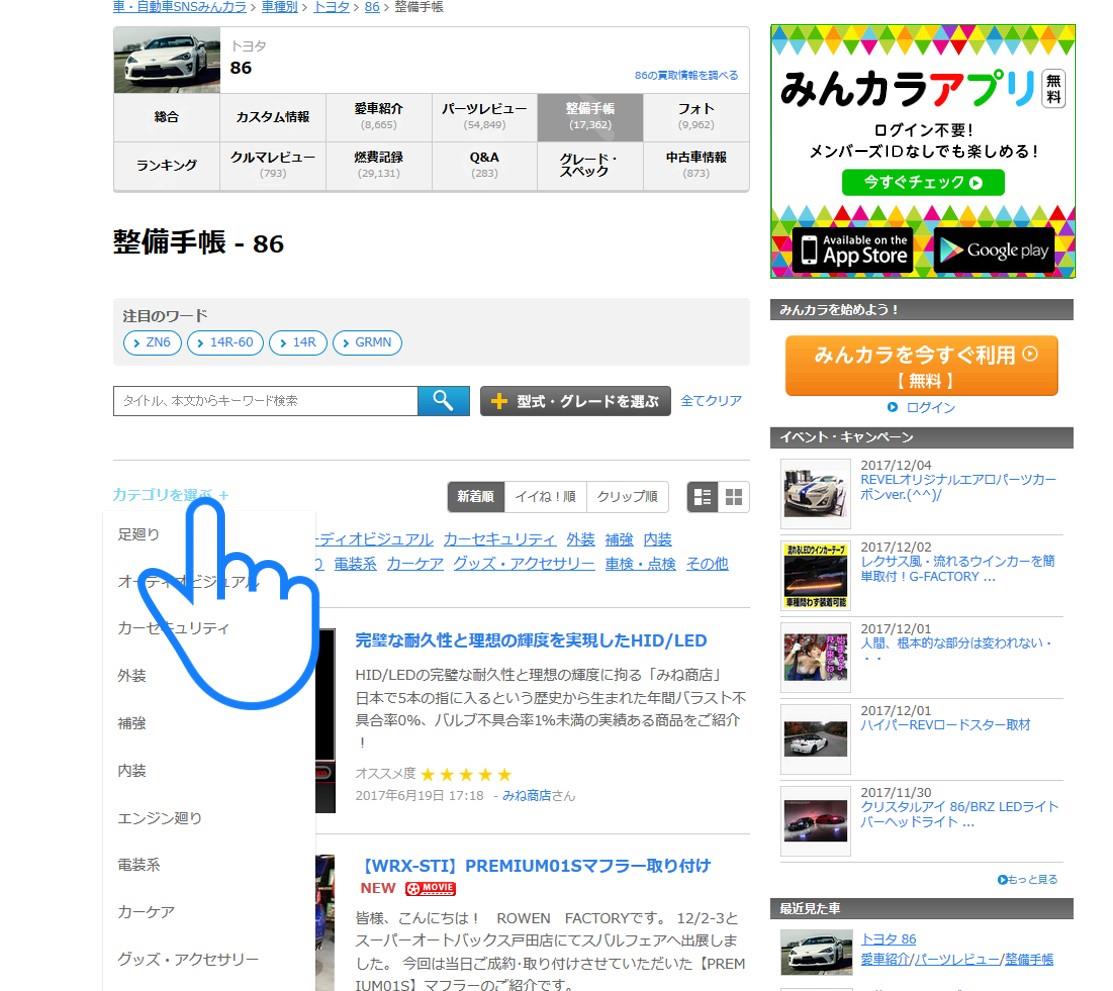This screenshot has width=1113, height=991.
Task: Click トヨタ 86 link in recently viewed
Action: coord(889,939)
